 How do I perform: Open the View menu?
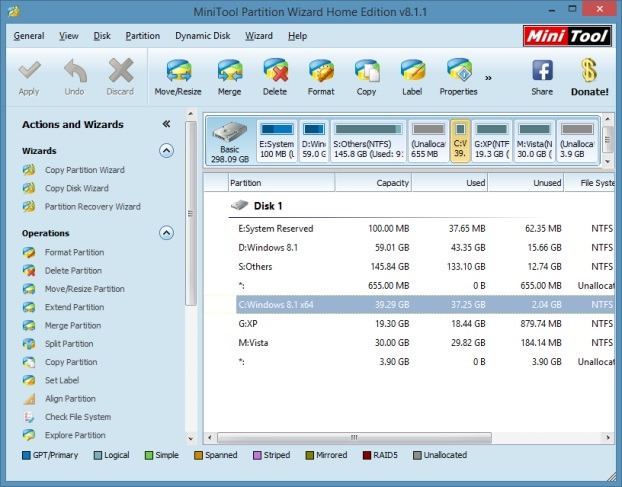tap(69, 36)
